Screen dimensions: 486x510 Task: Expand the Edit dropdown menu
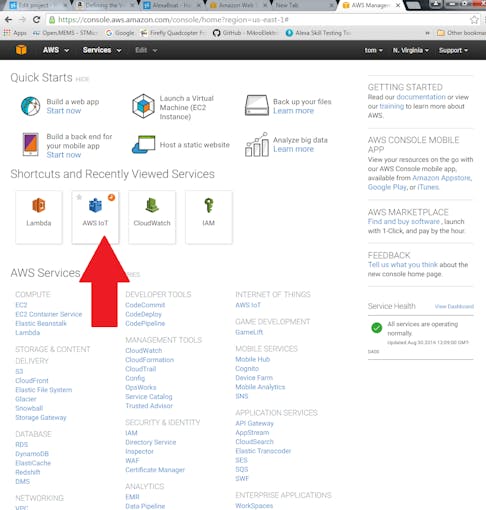(146, 50)
